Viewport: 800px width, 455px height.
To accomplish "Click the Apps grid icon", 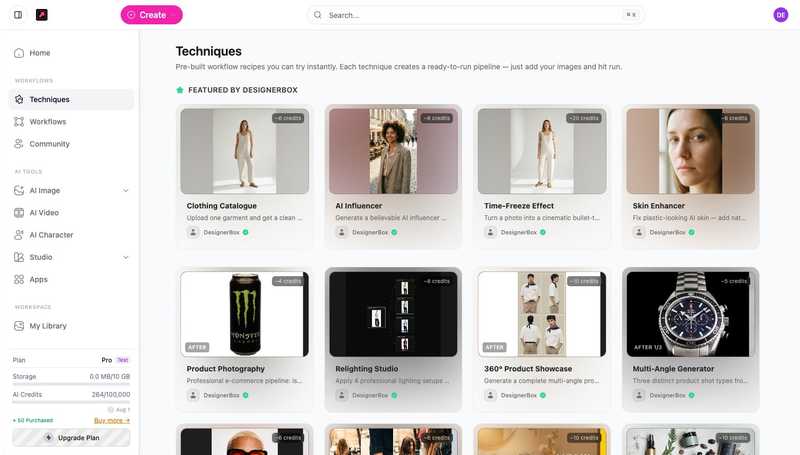I will coord(19,280).
